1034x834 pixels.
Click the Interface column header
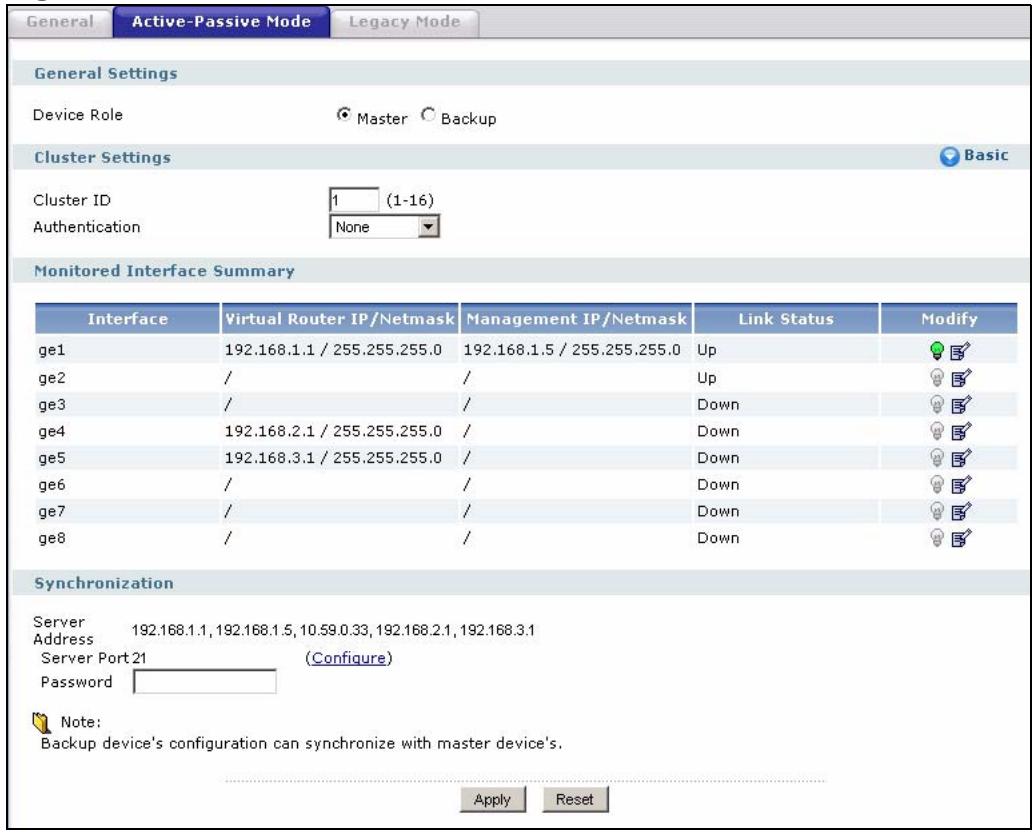[127, 319]
